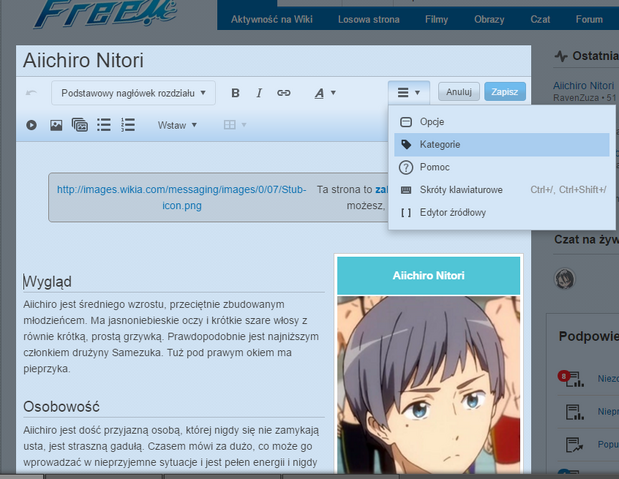This screenshot has width=619, height=479.
Task: Go to Losowa strona
Action: pos(369,19)
